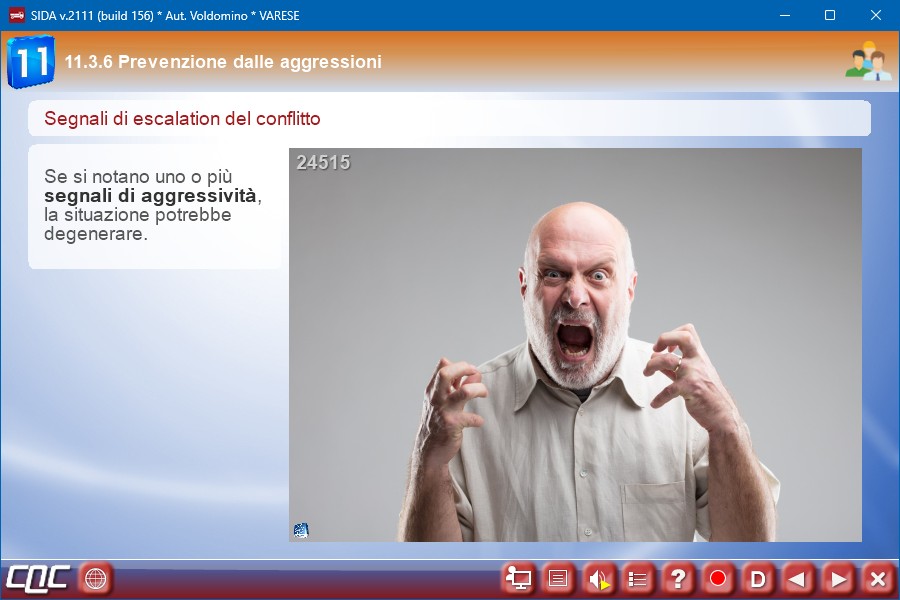900x600 pixels.
Task: Play the audio narration speaker button
Action: (x=598, y=578)
